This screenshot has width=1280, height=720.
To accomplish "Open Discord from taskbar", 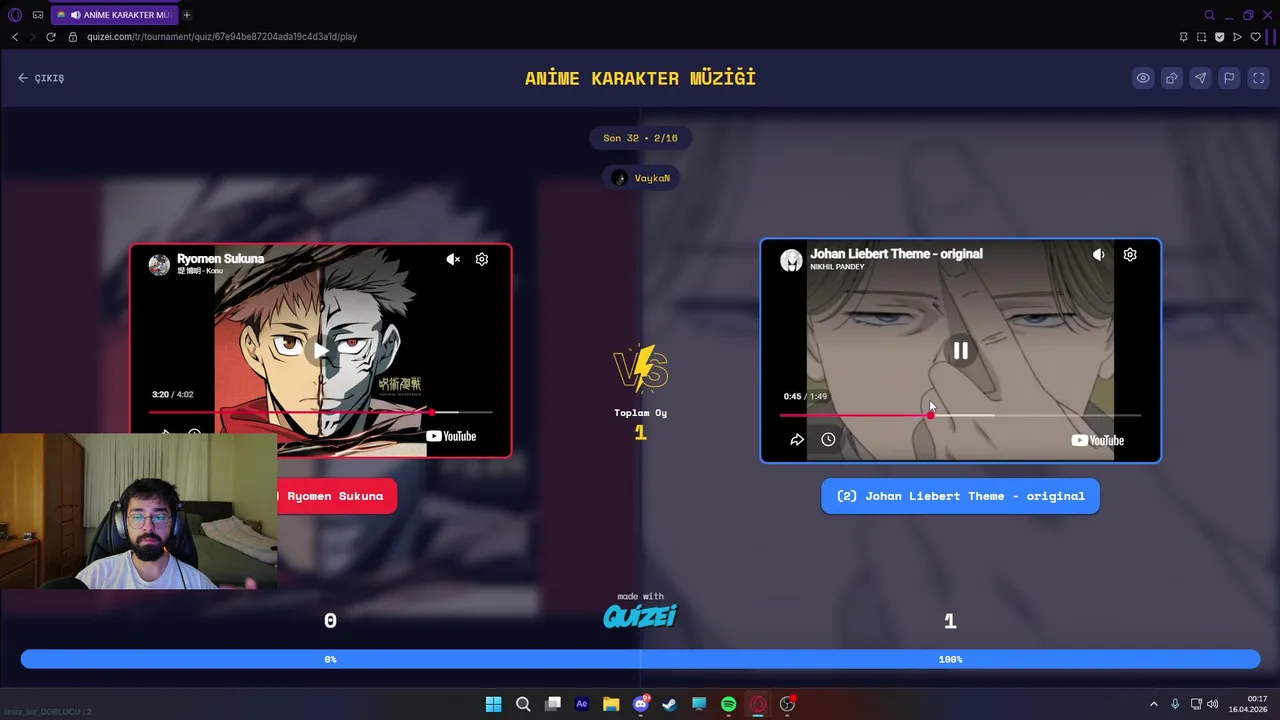I will pos(641,704).
